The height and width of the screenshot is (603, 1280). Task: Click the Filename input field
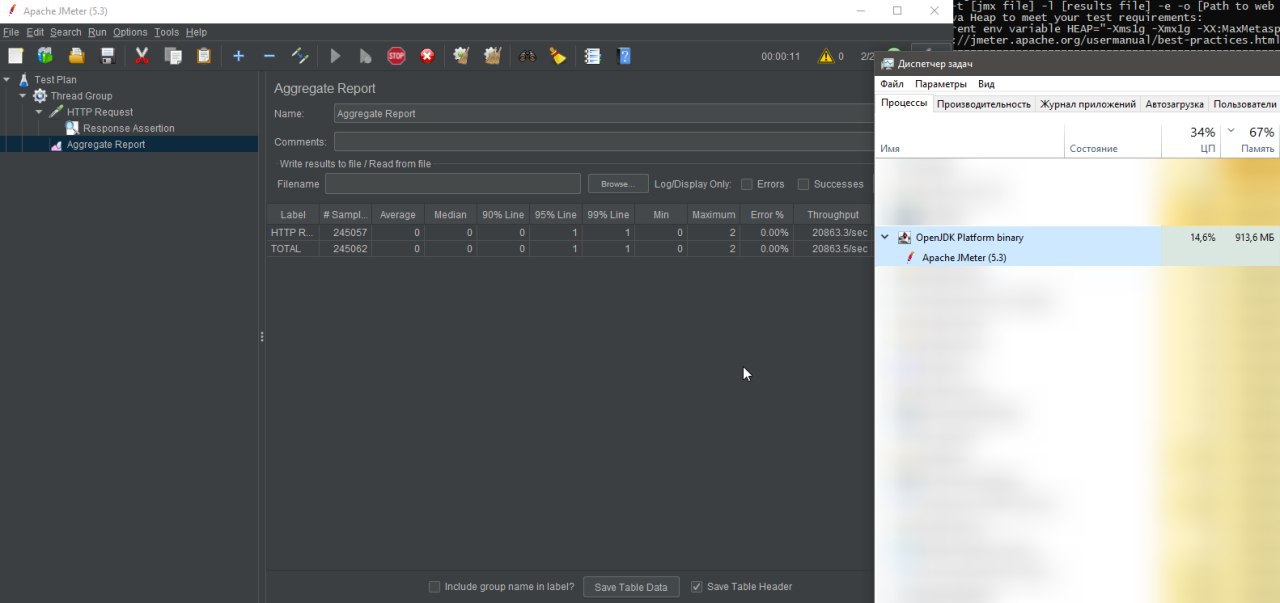pos(453,184)
